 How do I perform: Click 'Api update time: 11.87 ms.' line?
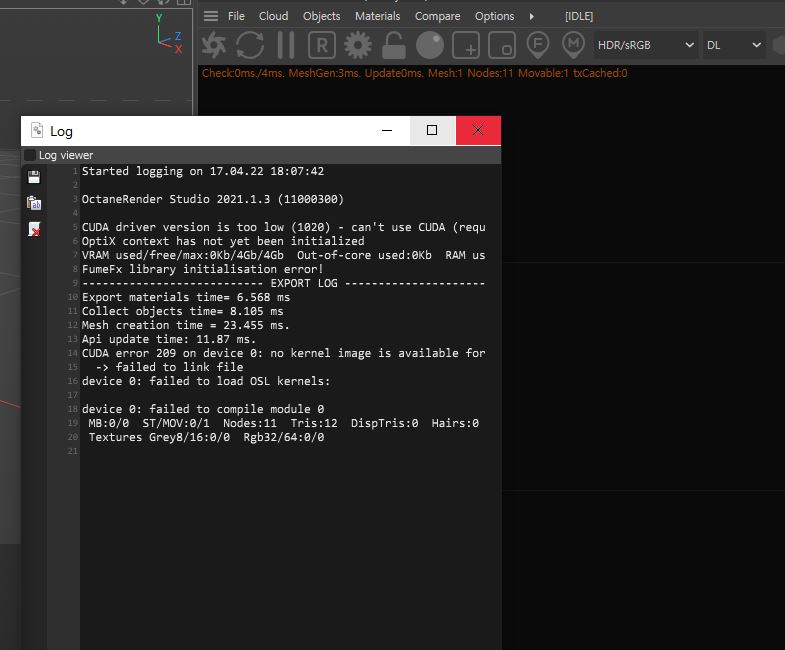point(169,340)
